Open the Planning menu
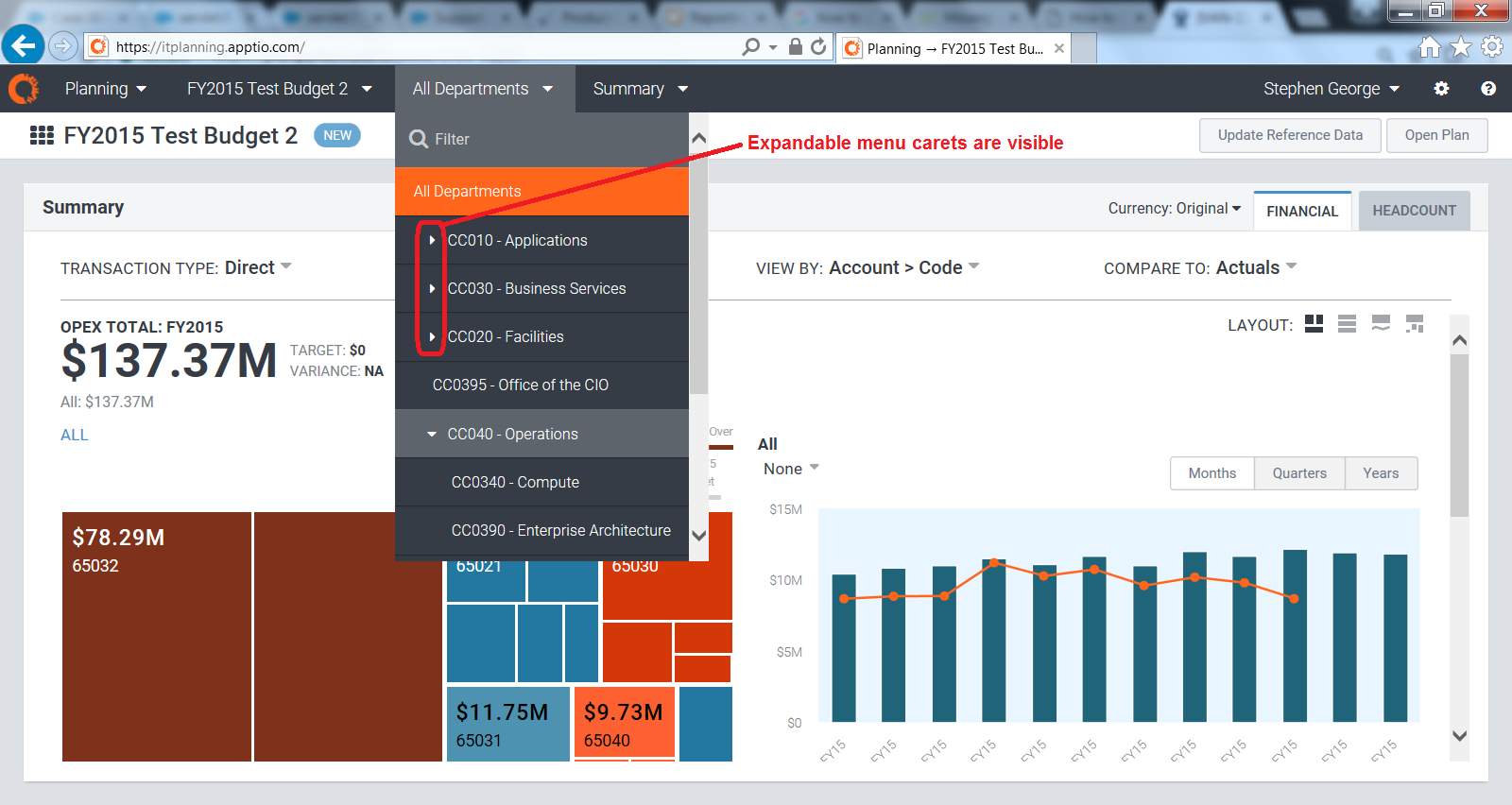This screenshot has height=805, width=1512. pos(106,89)
